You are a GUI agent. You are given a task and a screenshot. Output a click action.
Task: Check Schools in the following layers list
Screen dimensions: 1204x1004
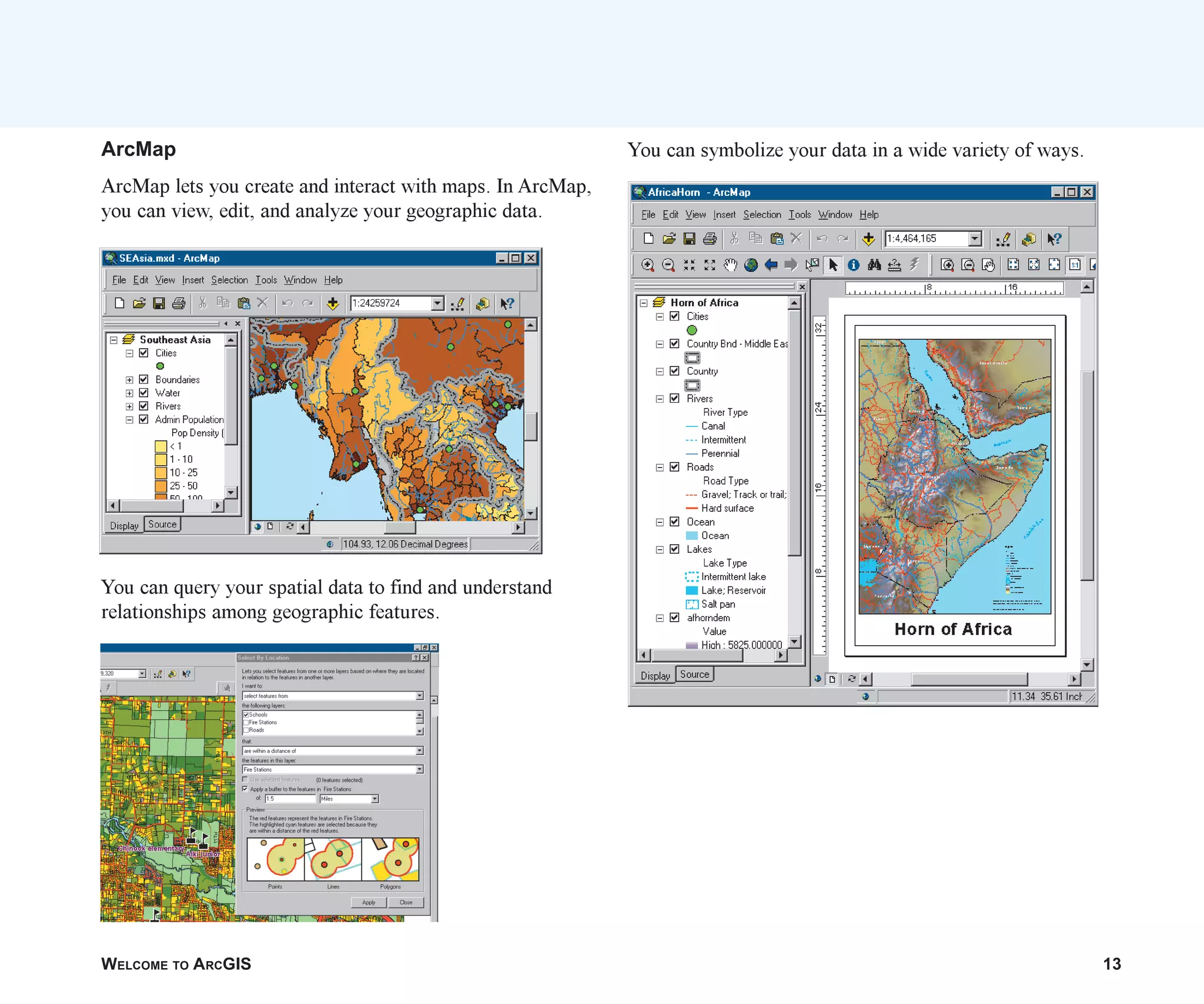[246, 715]
